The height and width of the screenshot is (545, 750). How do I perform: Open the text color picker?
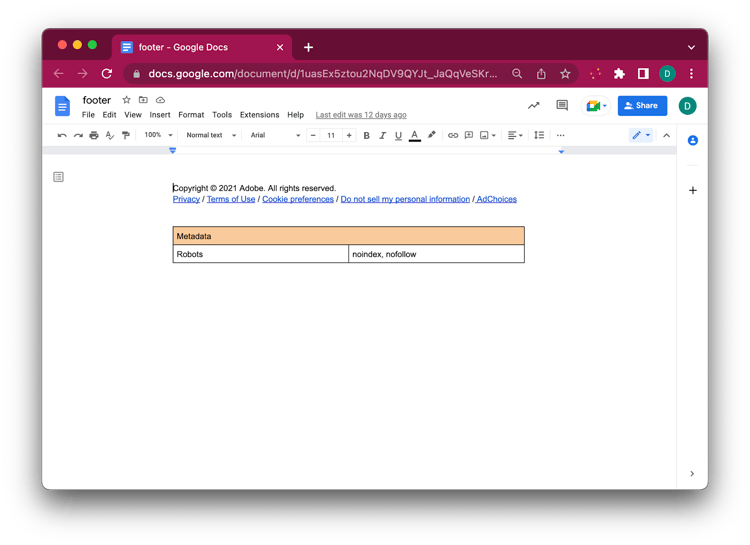point(415,135)
